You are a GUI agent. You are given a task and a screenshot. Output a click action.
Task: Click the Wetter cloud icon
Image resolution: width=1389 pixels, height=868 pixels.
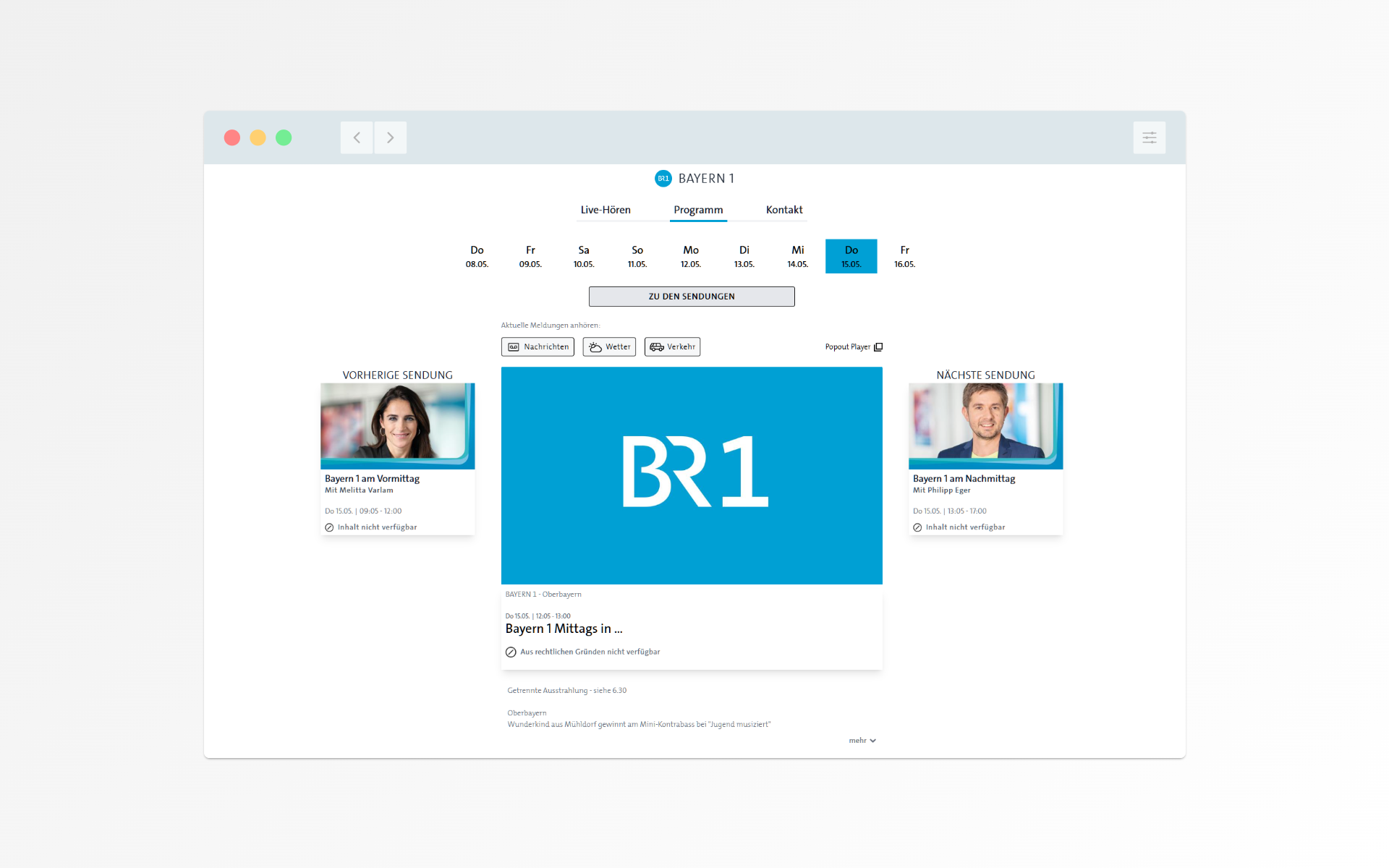point(595,347)
